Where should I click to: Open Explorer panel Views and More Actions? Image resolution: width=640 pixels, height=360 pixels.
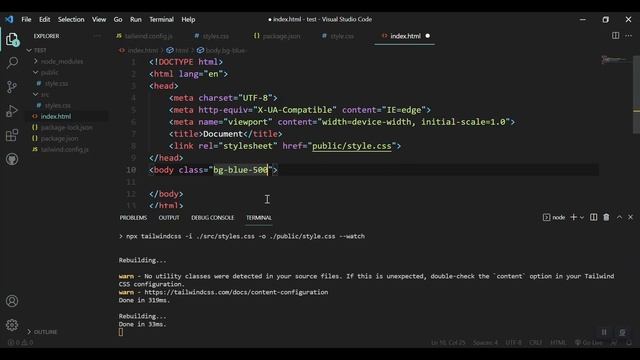(97, 36)
